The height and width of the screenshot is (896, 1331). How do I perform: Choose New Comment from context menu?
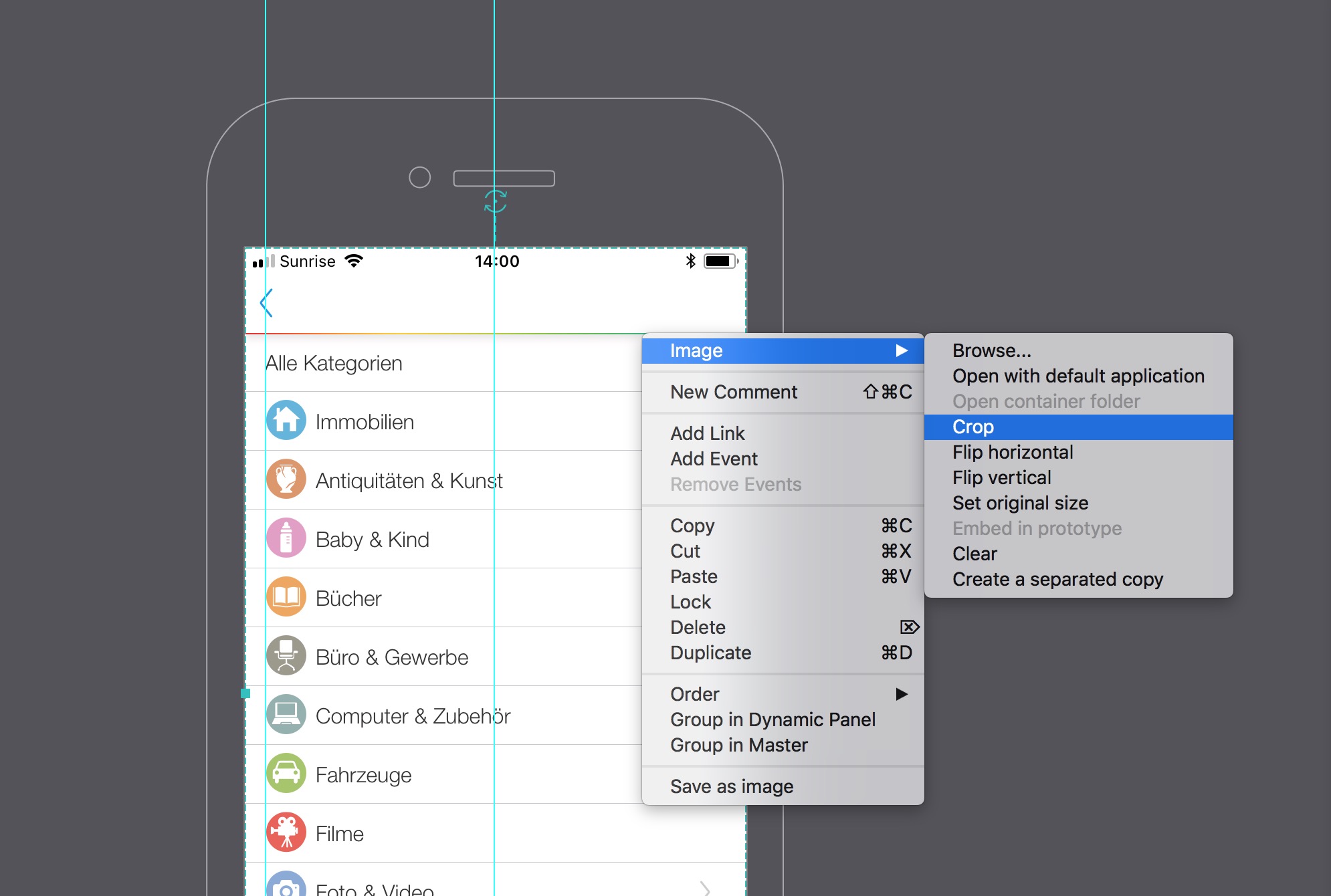(783, 392)
